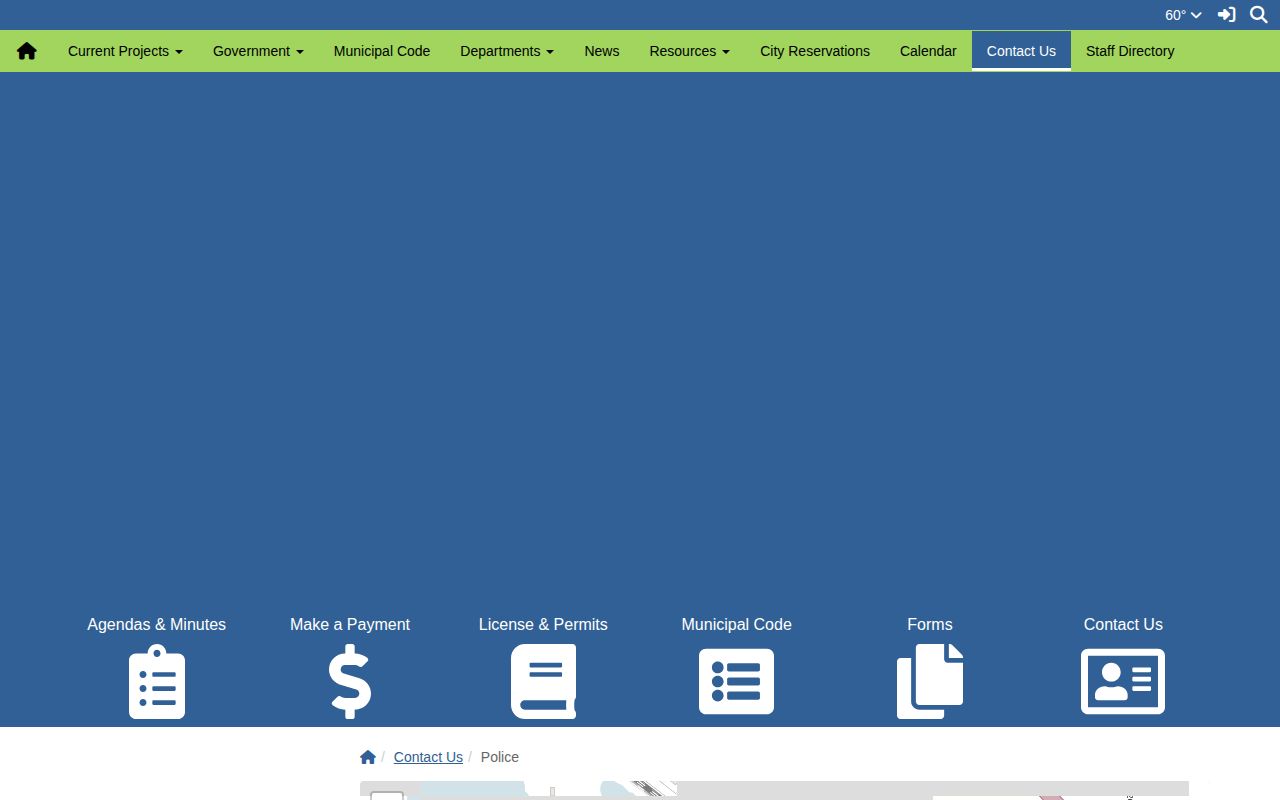Open the News menu item
The width and height of the screenshot is (1280, 800).
(602, 51)
